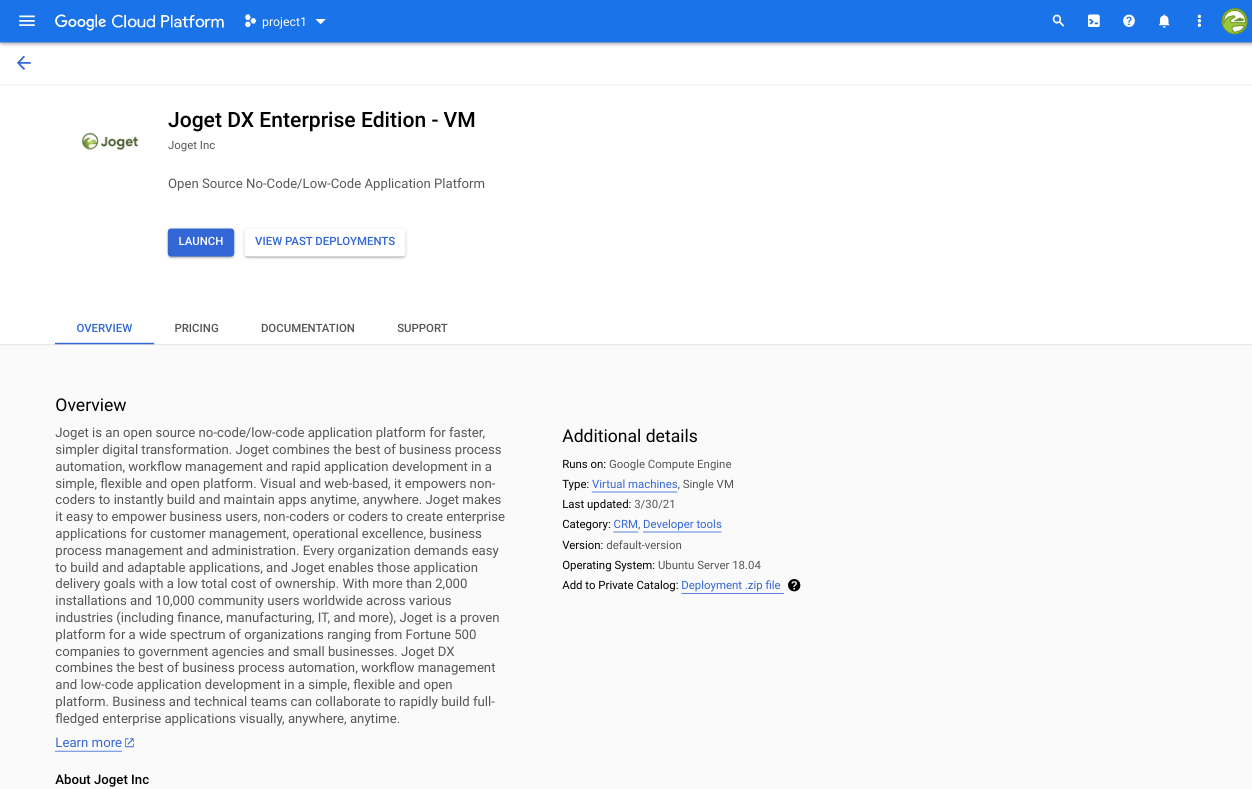Select the Support tab
The height and width of the screenshot is (789, 1252).
422,328
